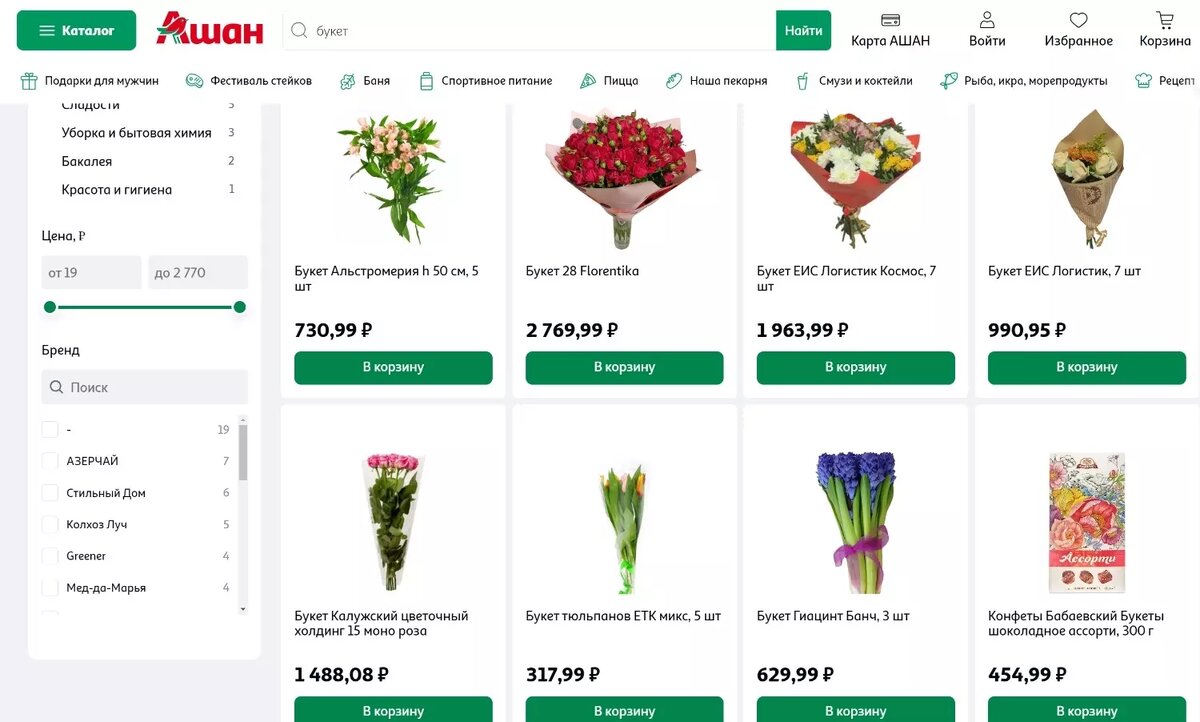
Task: Open Рыба, икра, морепродукты category
Action: pos(948,80)
